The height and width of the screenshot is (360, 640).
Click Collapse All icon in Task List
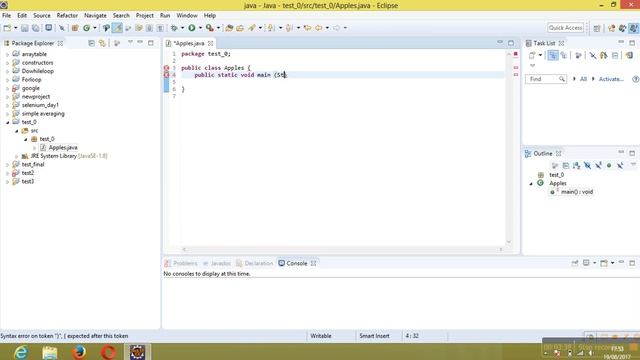[615, 55]
